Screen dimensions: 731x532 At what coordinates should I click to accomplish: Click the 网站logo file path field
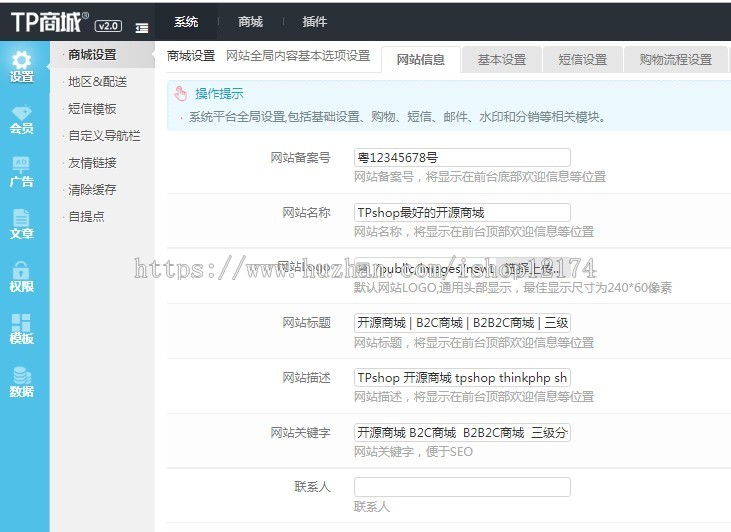pyautogui.click(x=425, y=269)
